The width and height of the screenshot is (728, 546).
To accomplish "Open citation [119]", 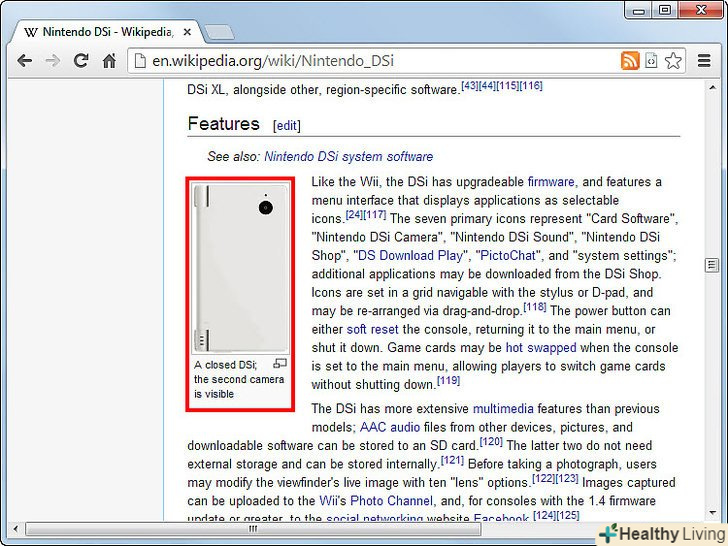I will point(448,381).
